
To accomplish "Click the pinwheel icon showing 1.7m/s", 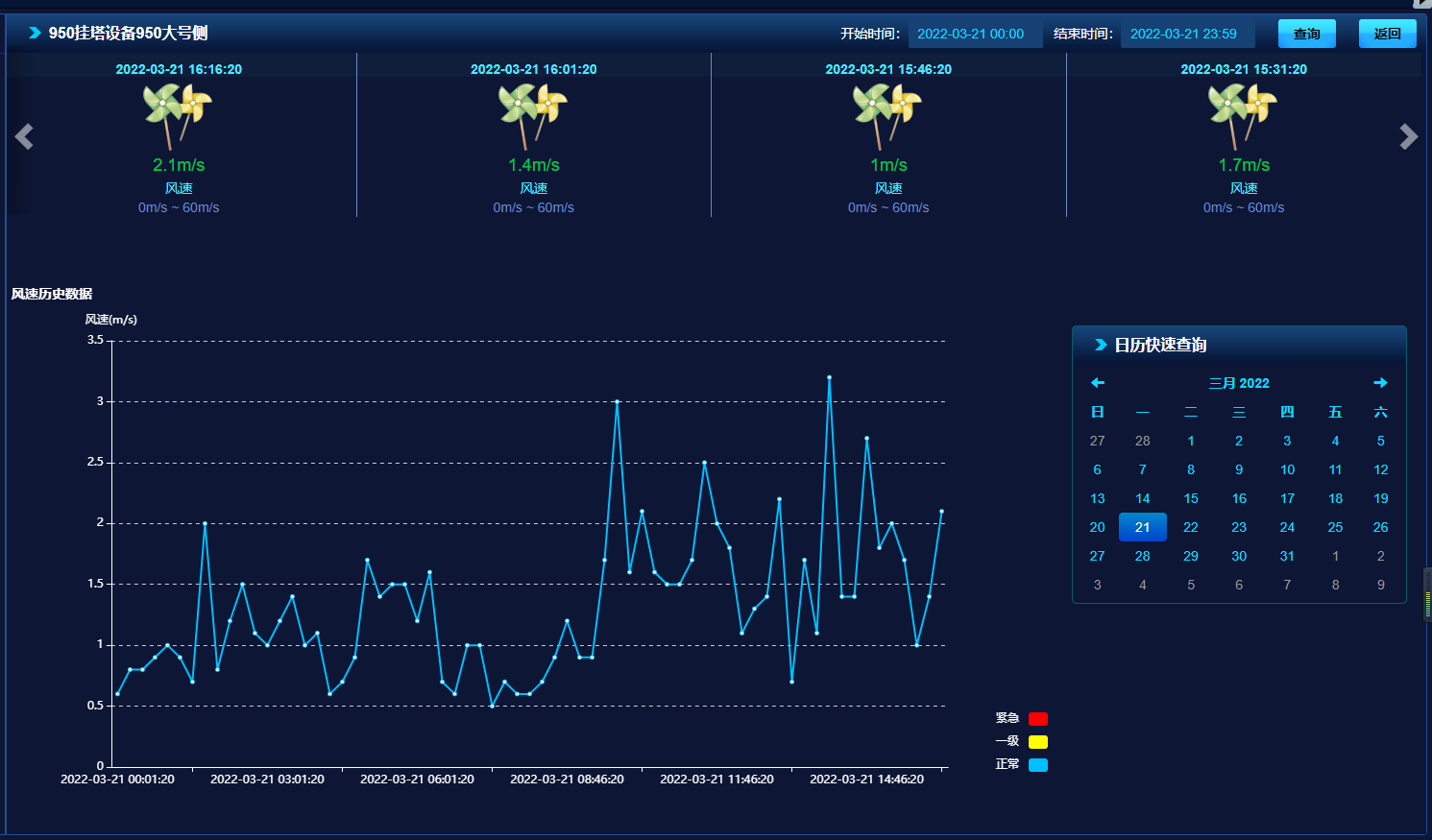I will tap(1243, 115).
